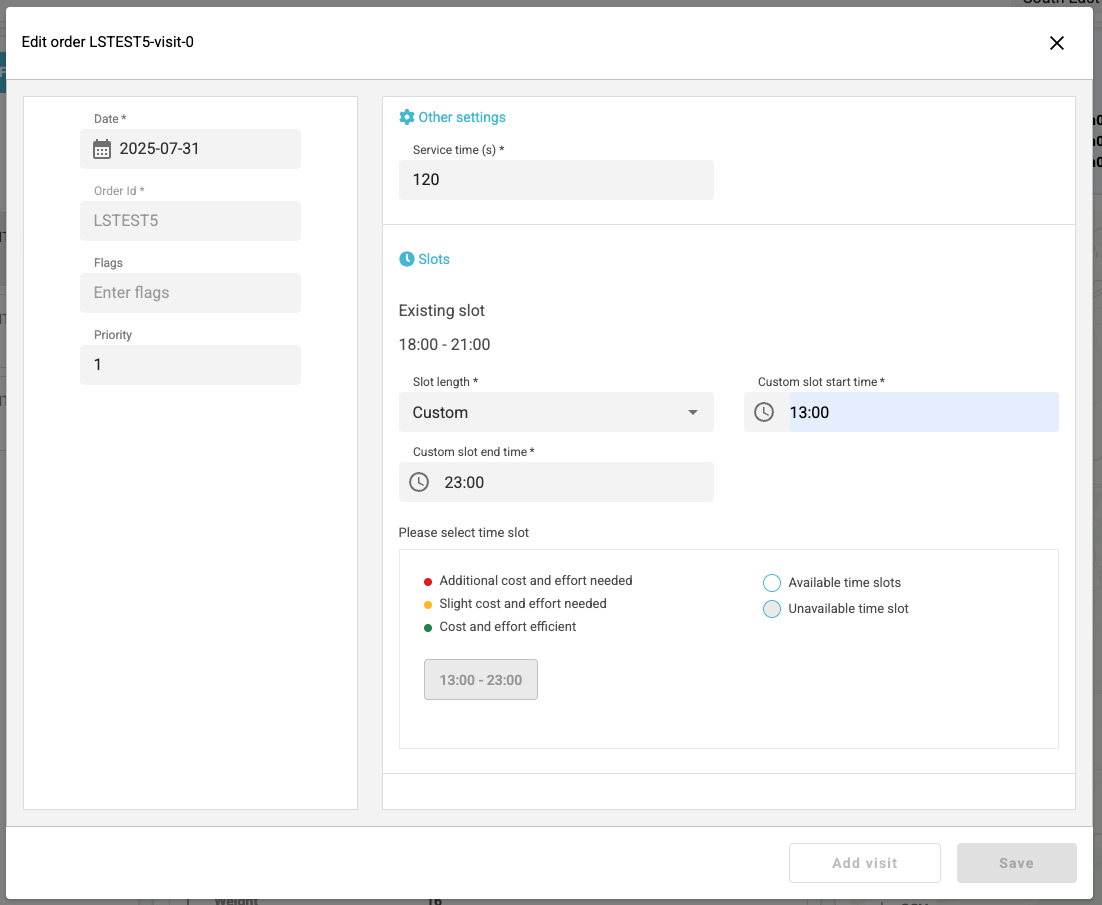Go to Other settings section heading
Viewport: 1102px width, 905px height.
pos(461,118)
